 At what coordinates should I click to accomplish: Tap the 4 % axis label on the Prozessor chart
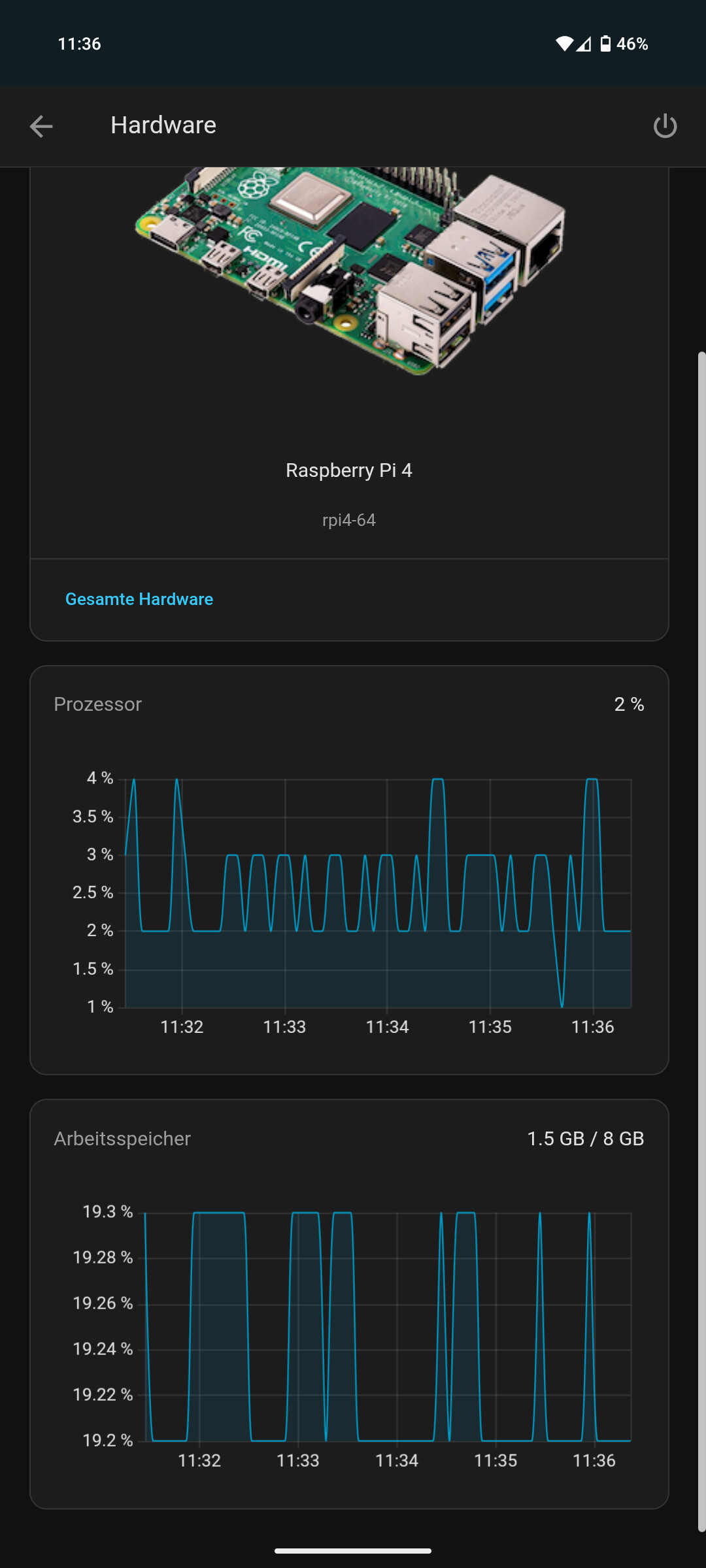click(100, 778)
